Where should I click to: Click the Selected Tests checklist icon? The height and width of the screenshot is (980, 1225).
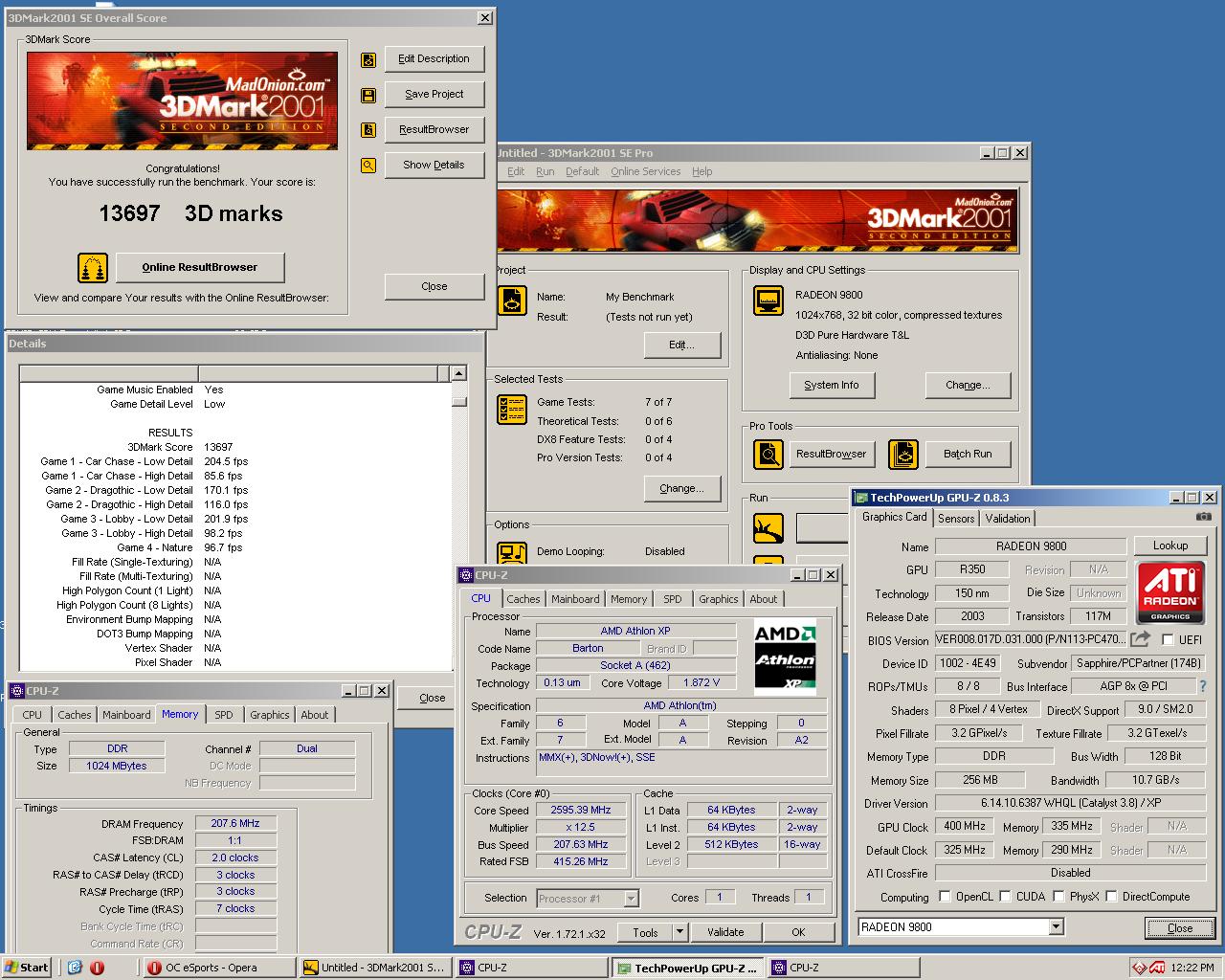tap(513, 409)
